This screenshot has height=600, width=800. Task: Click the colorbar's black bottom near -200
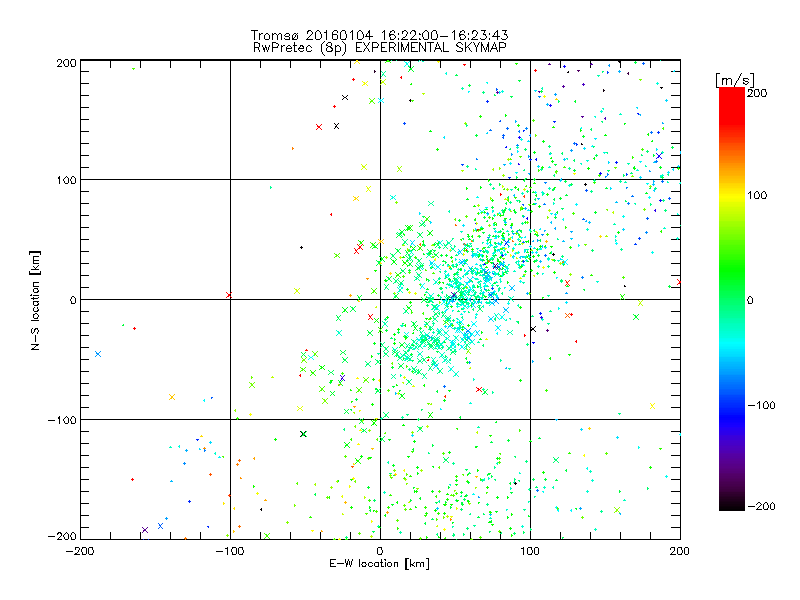pyautogui.click(x=732, y=504)
